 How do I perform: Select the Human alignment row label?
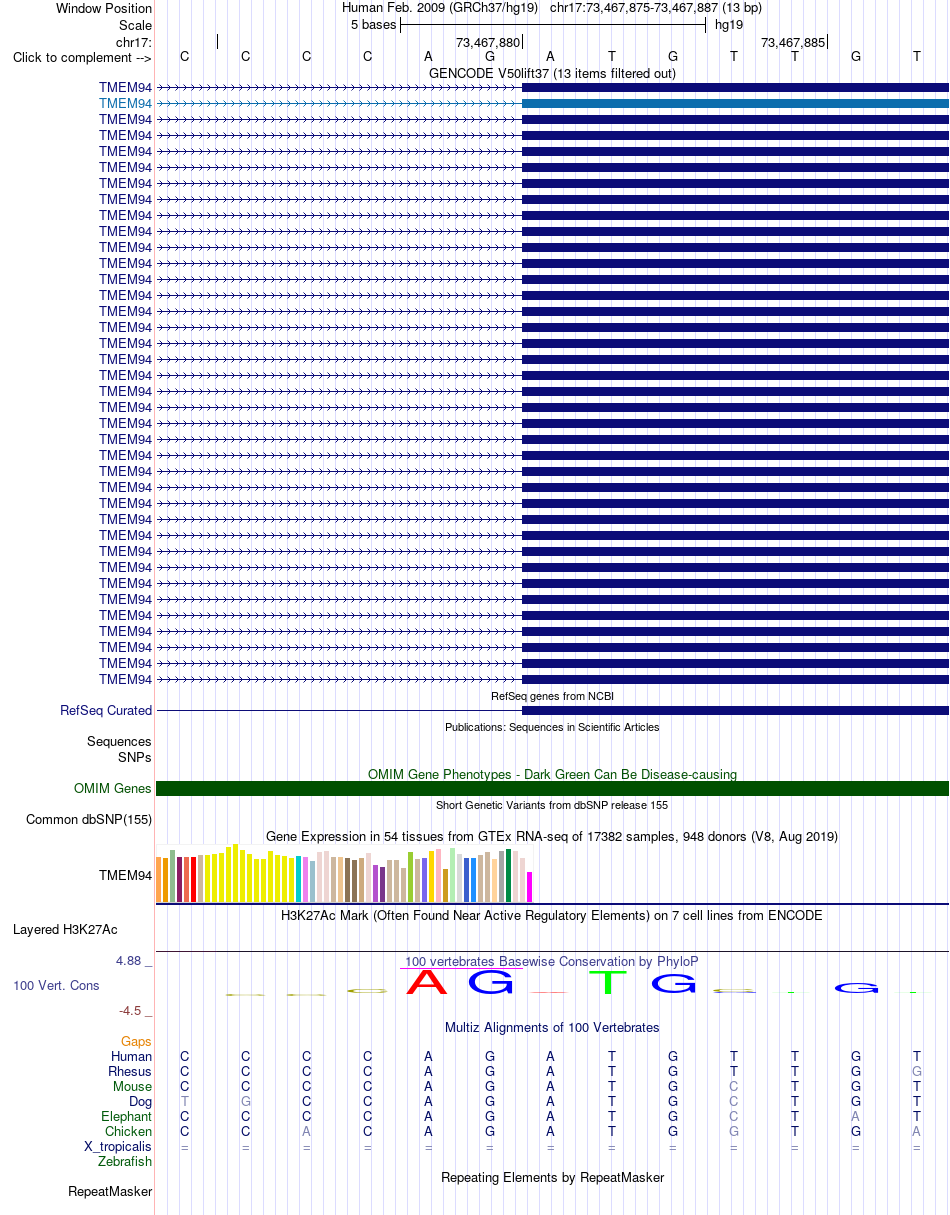131,1056
